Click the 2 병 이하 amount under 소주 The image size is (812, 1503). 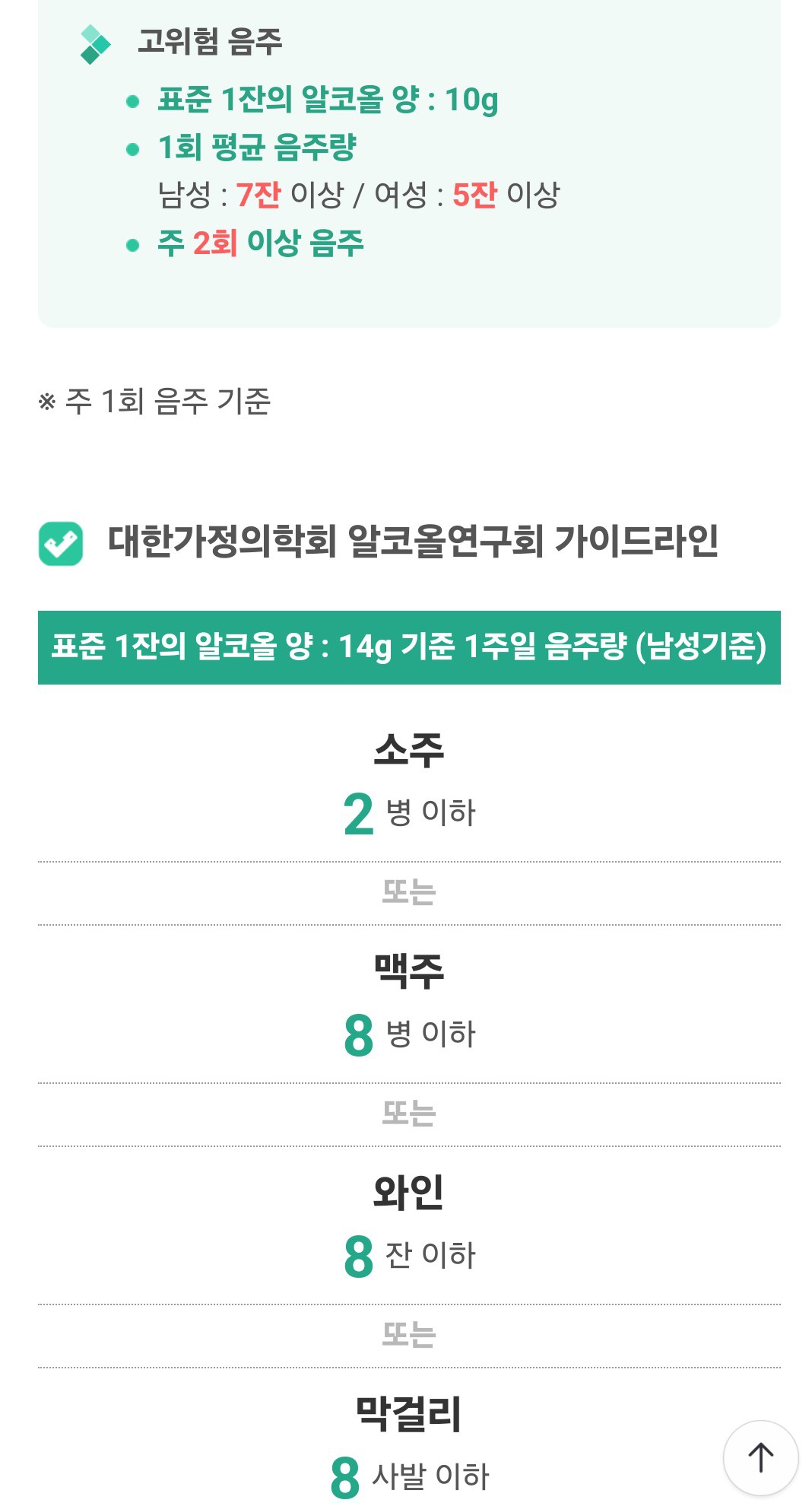pyautogui.click(x=409, y=813)
